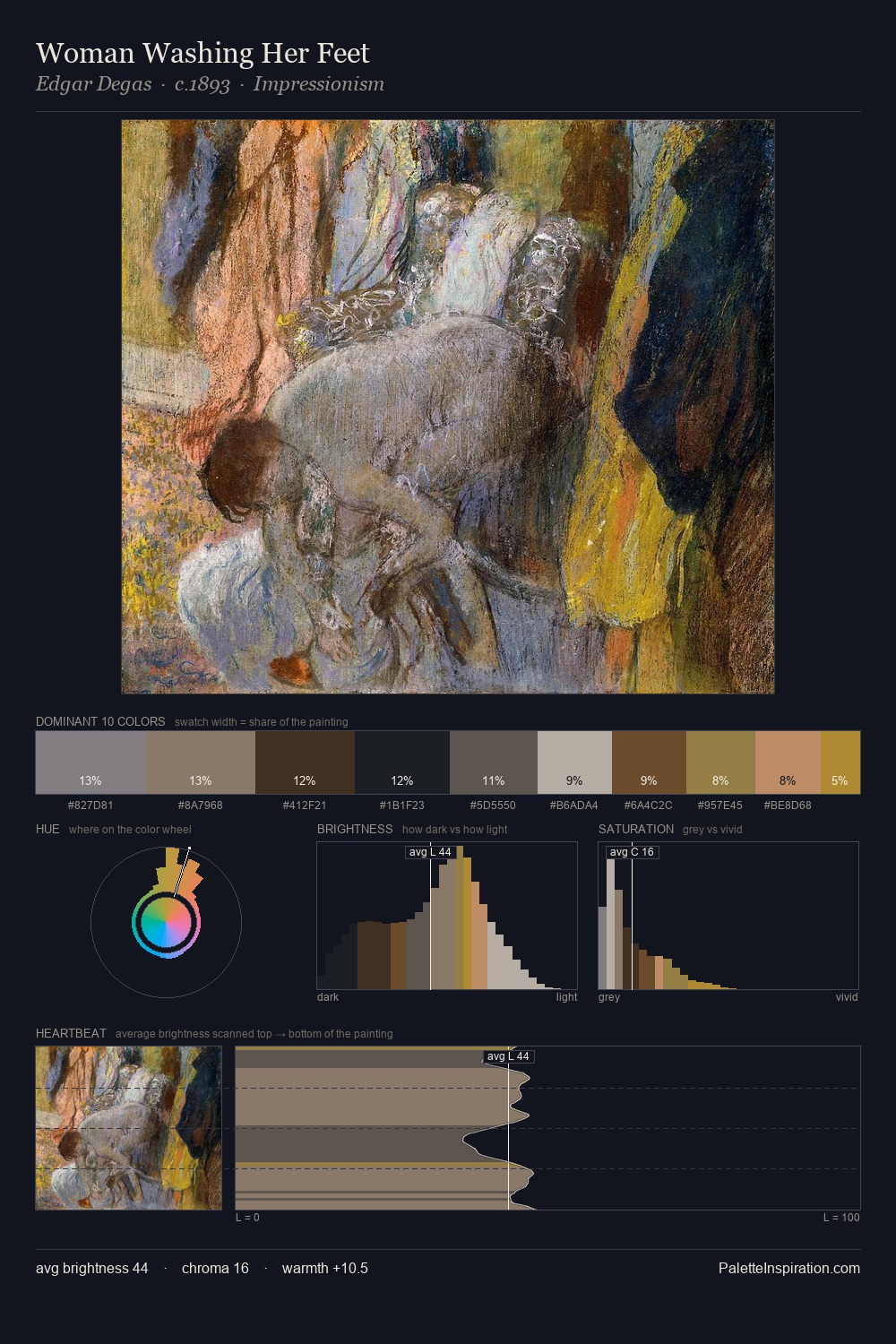Click the 'L = 0' heartbeat axis label
896x1344 pixels.
247,1218
